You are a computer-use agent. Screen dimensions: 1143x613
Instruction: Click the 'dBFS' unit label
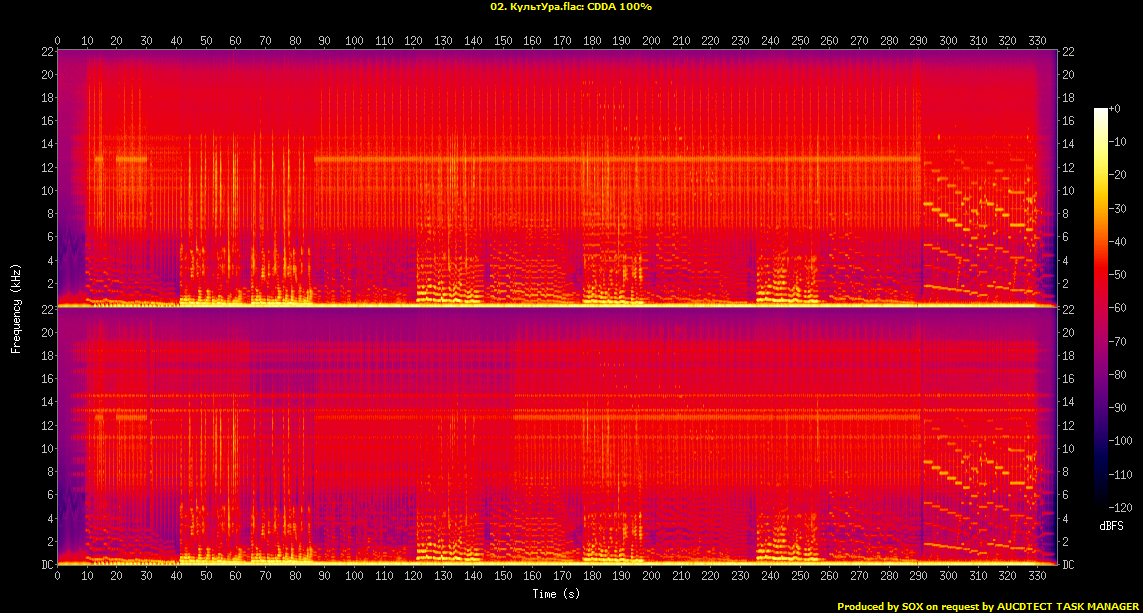coord(1111,525)
